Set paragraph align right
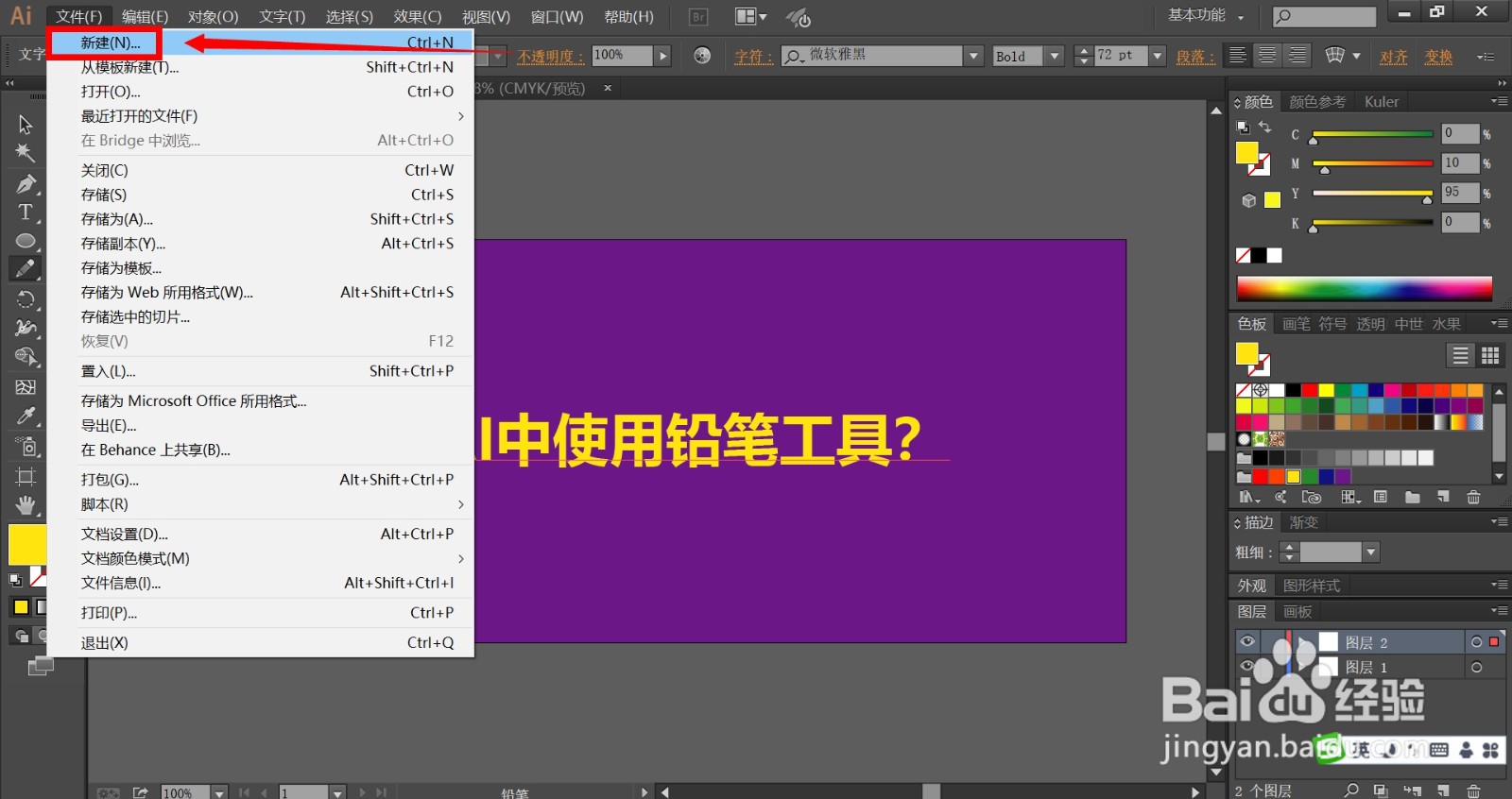Viewport: 1512px width, 799px height. pyautogui.click(x=1297, y=56)
